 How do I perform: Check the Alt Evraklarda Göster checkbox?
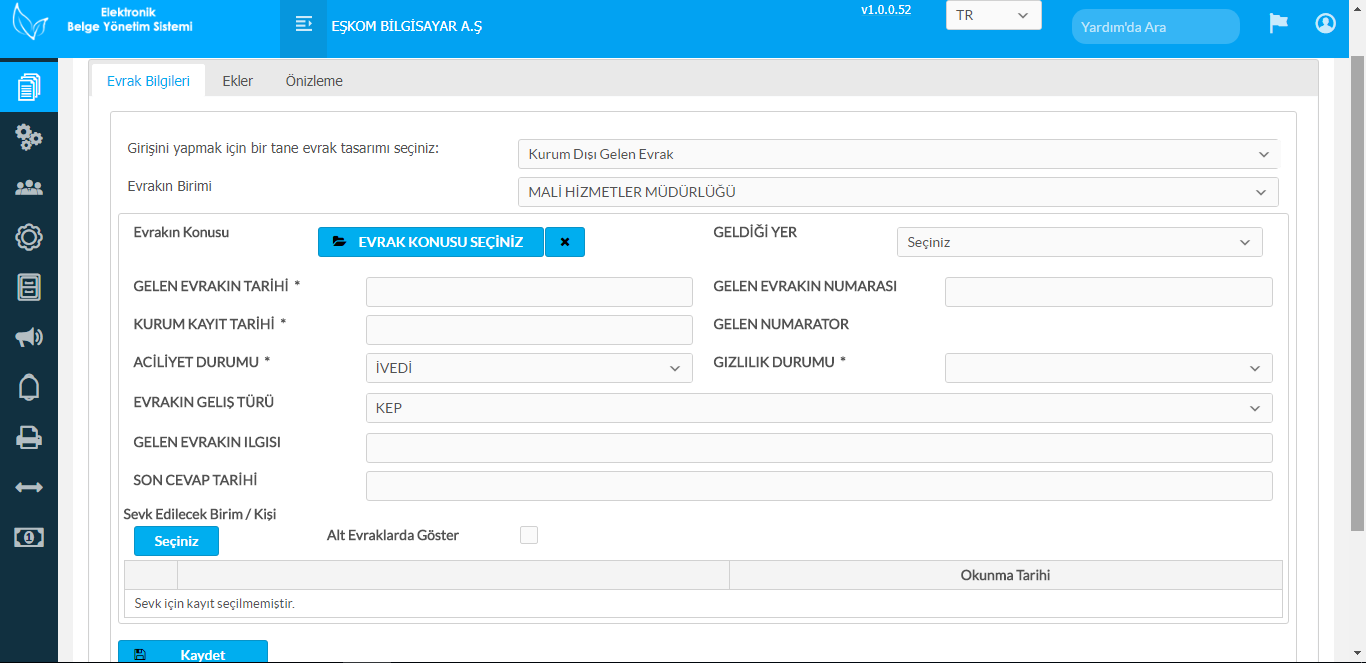tap(529, 535)
